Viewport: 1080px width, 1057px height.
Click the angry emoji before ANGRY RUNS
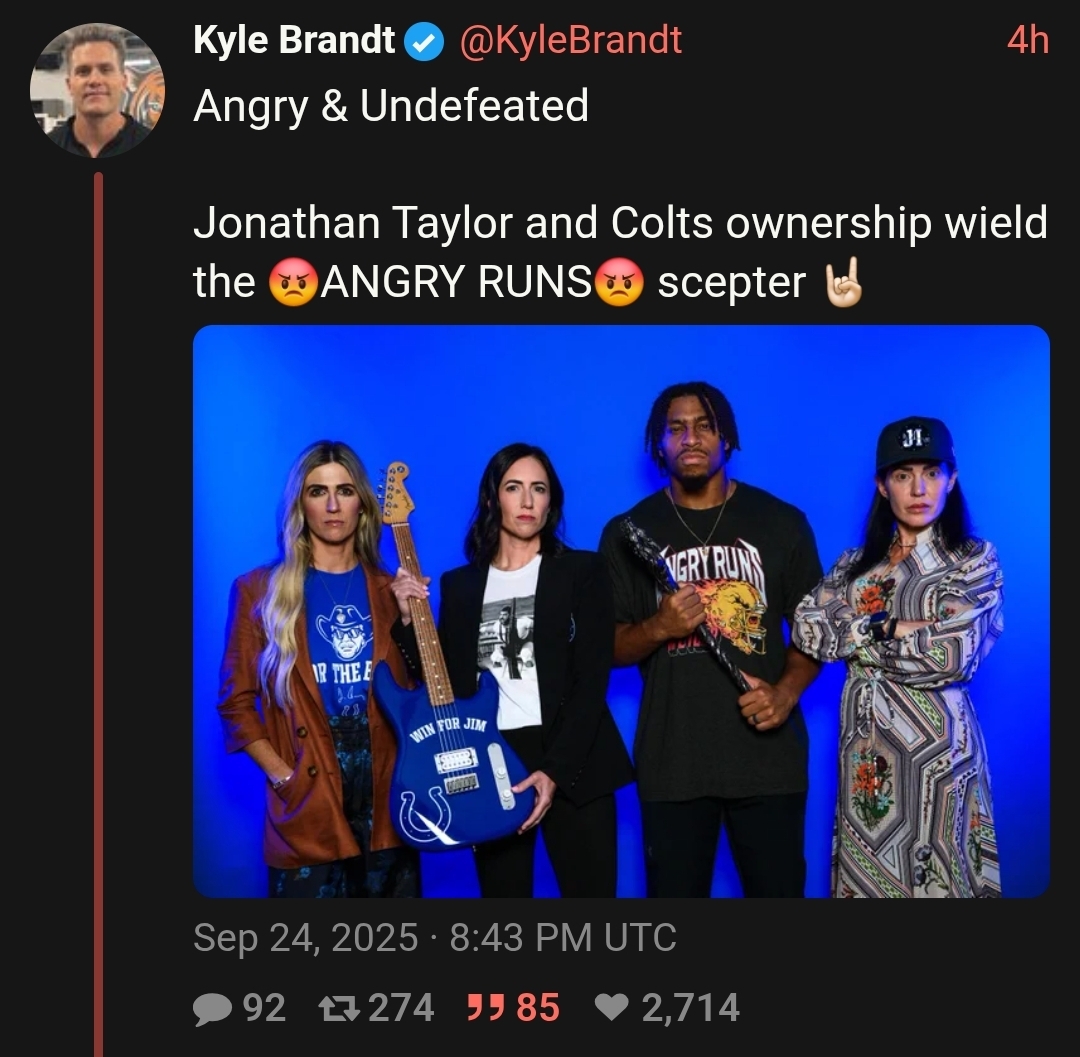coord(293,282)
